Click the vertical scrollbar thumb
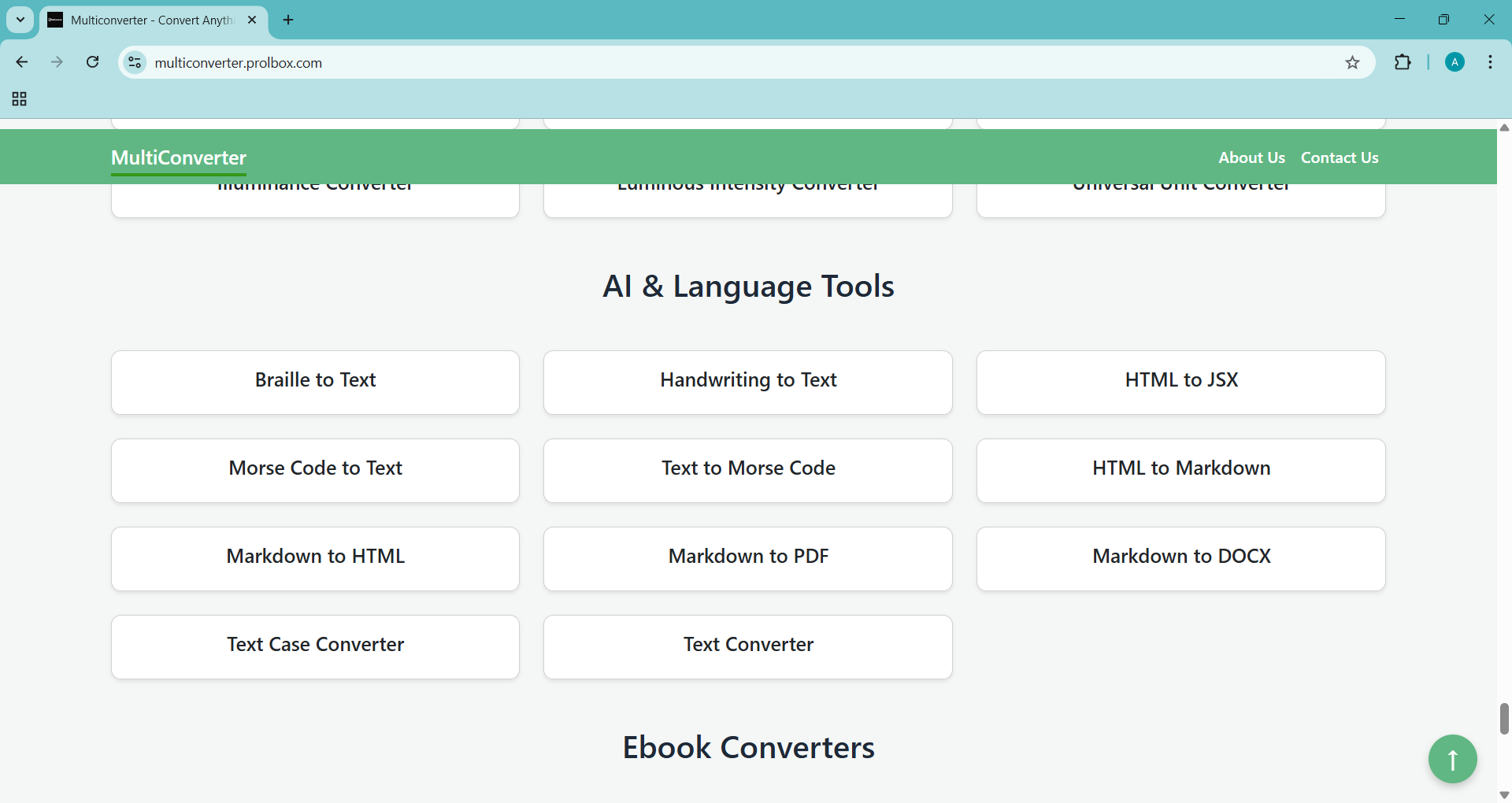This screenshot has width=1512, height=803. tap(1504, 718)
